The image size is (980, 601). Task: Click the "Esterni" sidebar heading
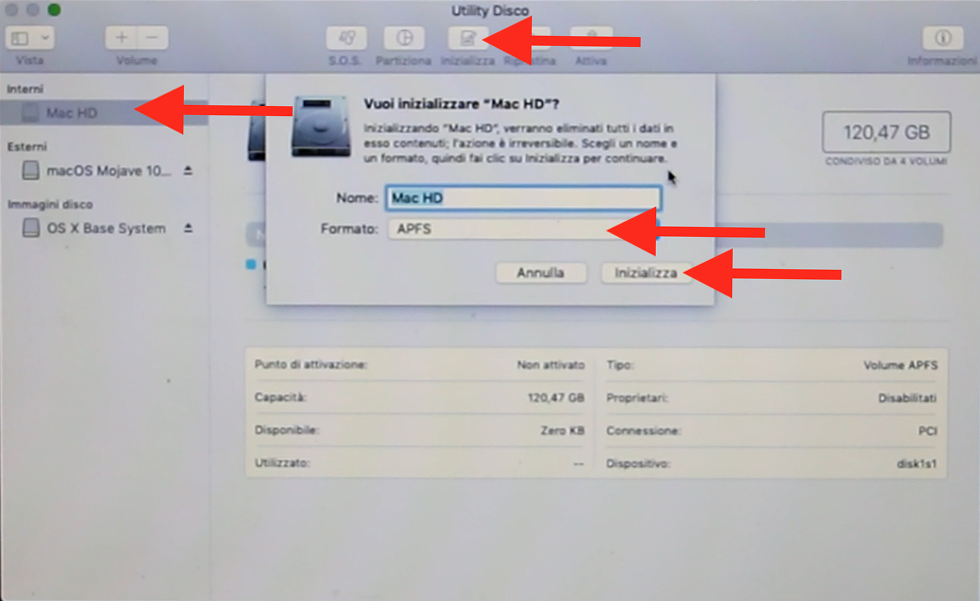[x=27, y=147]
